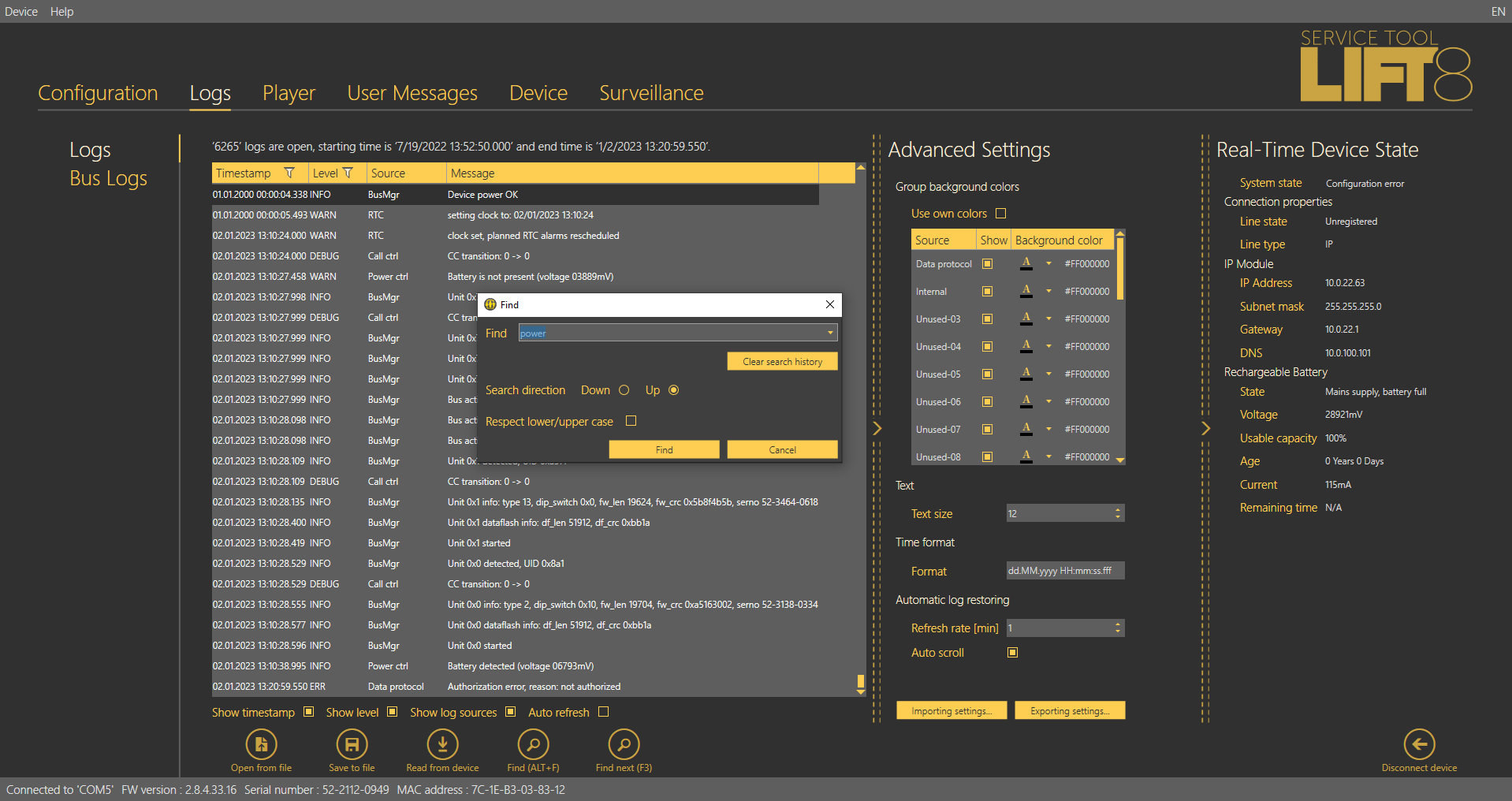This screenshot has width=1512, height=801.
Task: Click the Internal row text color swatch
Action: [x=1026, y=292]
